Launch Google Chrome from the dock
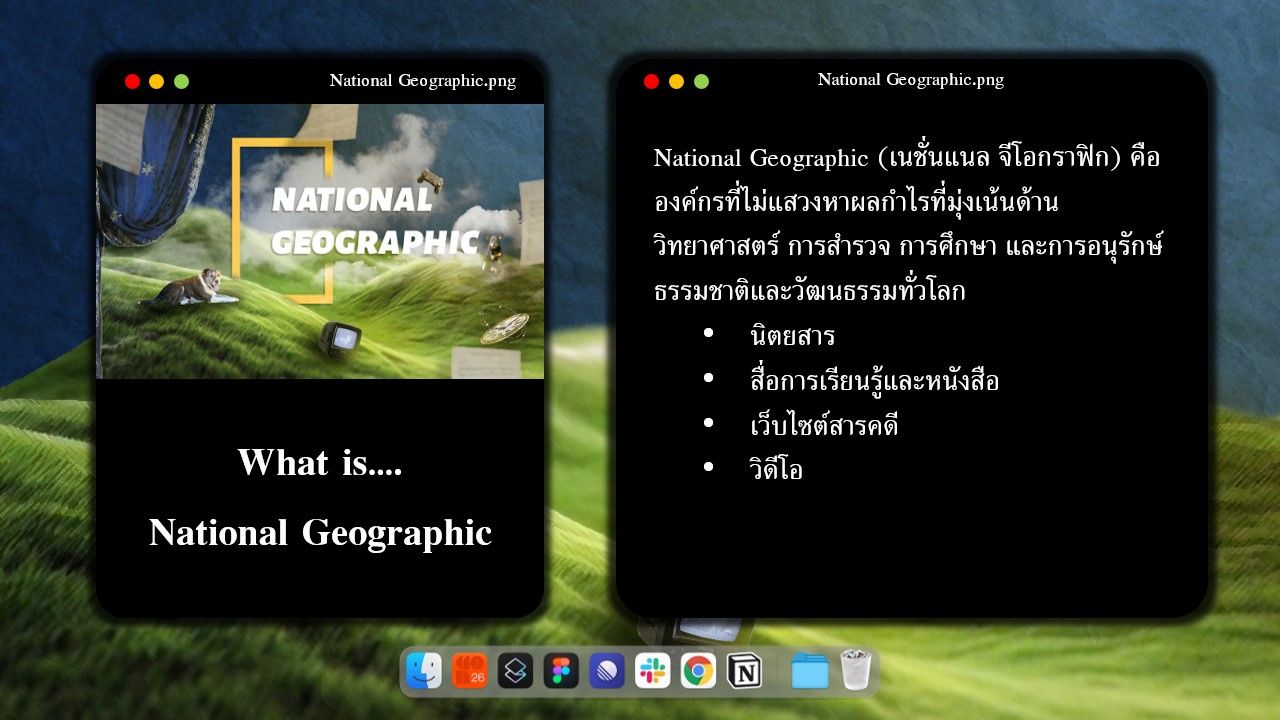 click(698, 671)
